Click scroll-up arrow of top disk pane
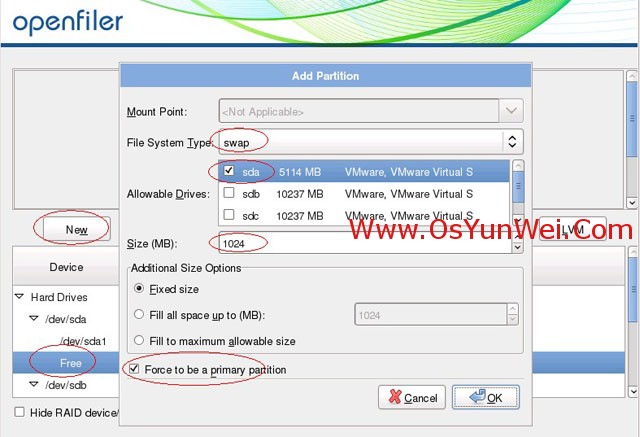The image size is (640, 437). tap(632, 76)
